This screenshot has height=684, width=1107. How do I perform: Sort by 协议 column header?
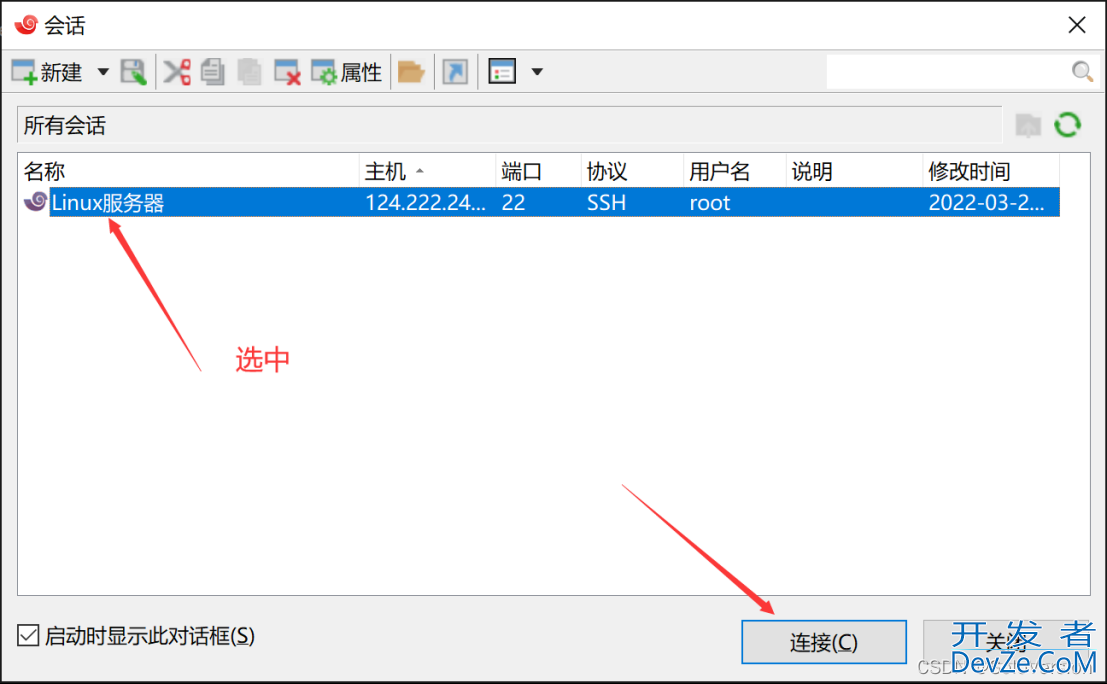(633, 172)
